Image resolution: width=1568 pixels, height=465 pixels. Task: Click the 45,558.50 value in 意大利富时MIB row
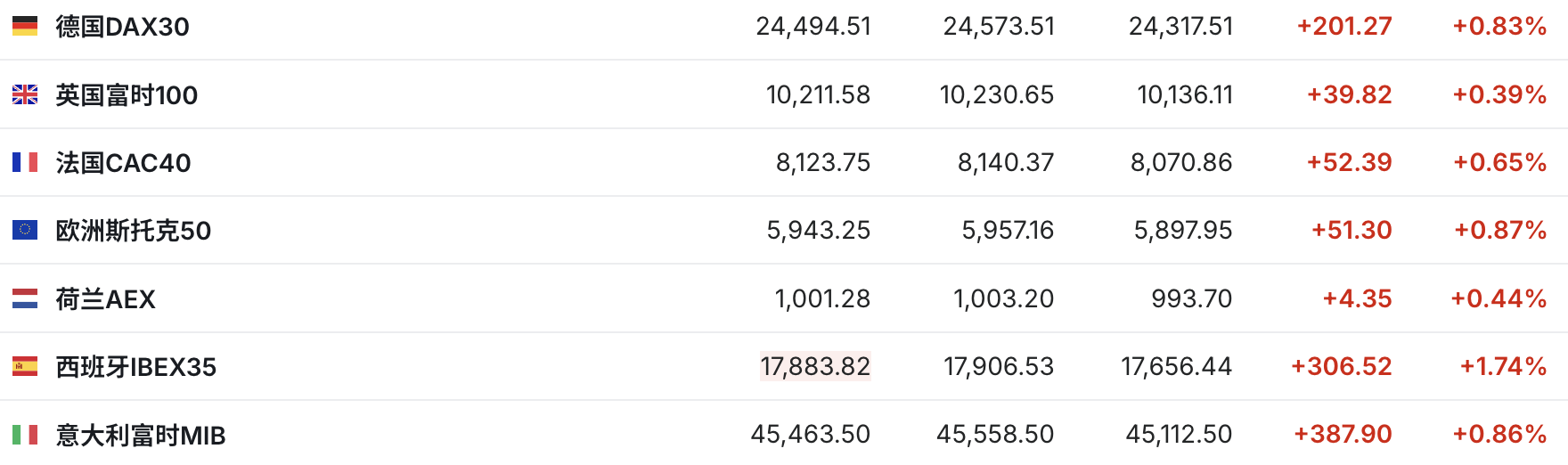[994, 434]
